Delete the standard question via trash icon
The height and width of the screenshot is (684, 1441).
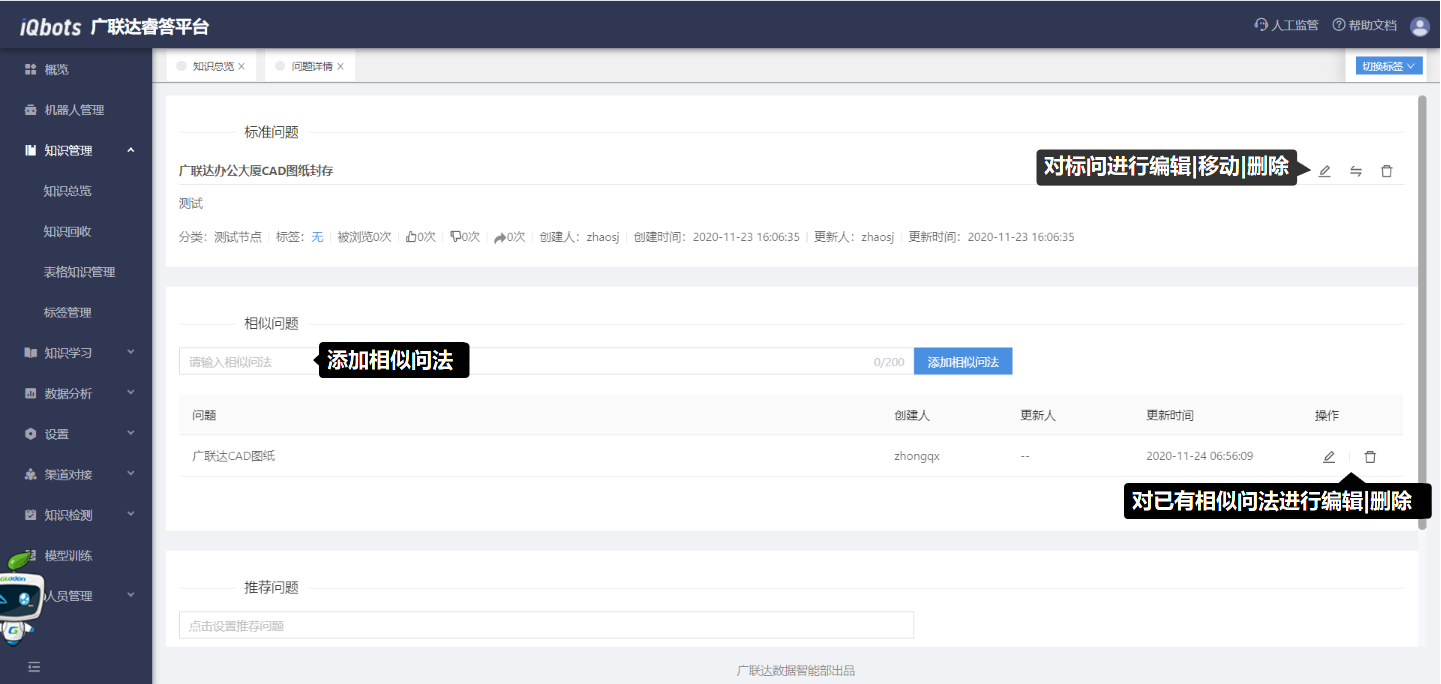point(1386,171)
